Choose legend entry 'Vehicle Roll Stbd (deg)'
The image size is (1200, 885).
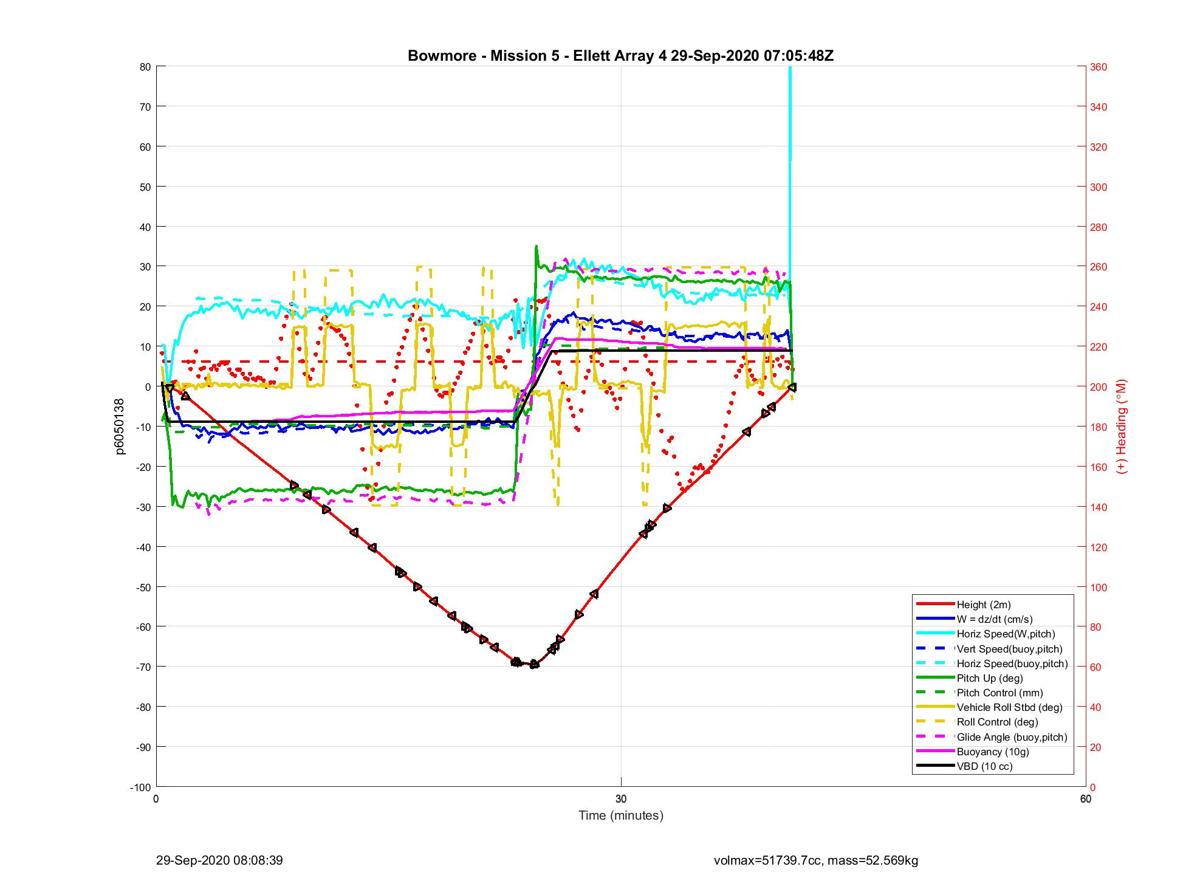pos(1010,707)
